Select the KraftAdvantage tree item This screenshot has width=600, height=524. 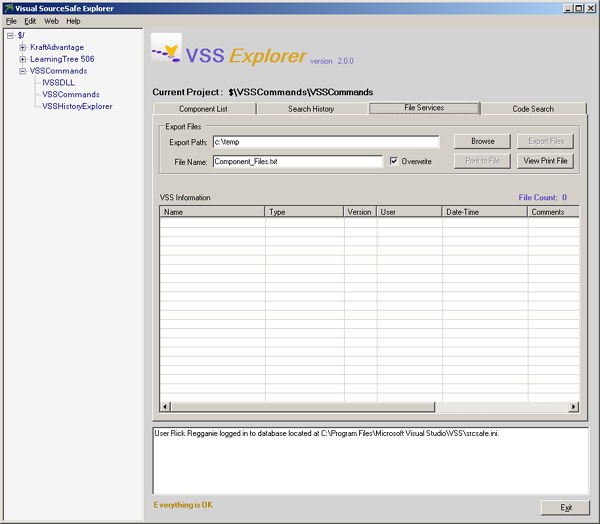pos(57,47)
